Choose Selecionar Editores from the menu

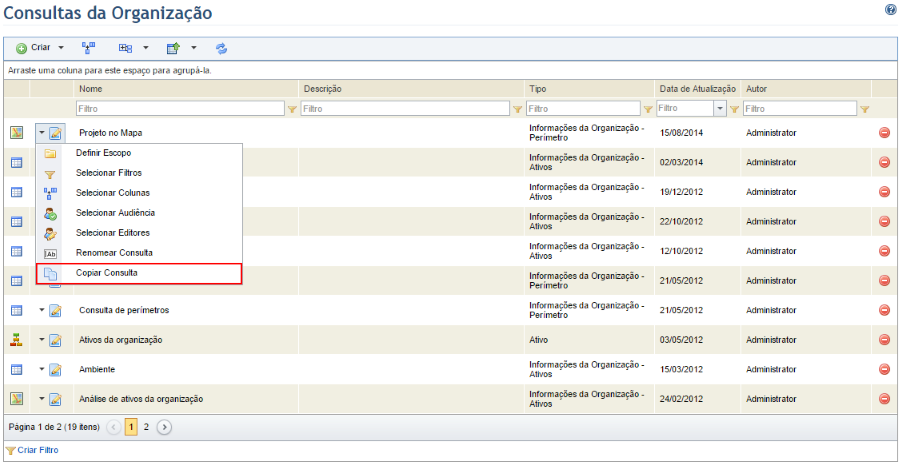pyautogui.click(x=139, y=233)
